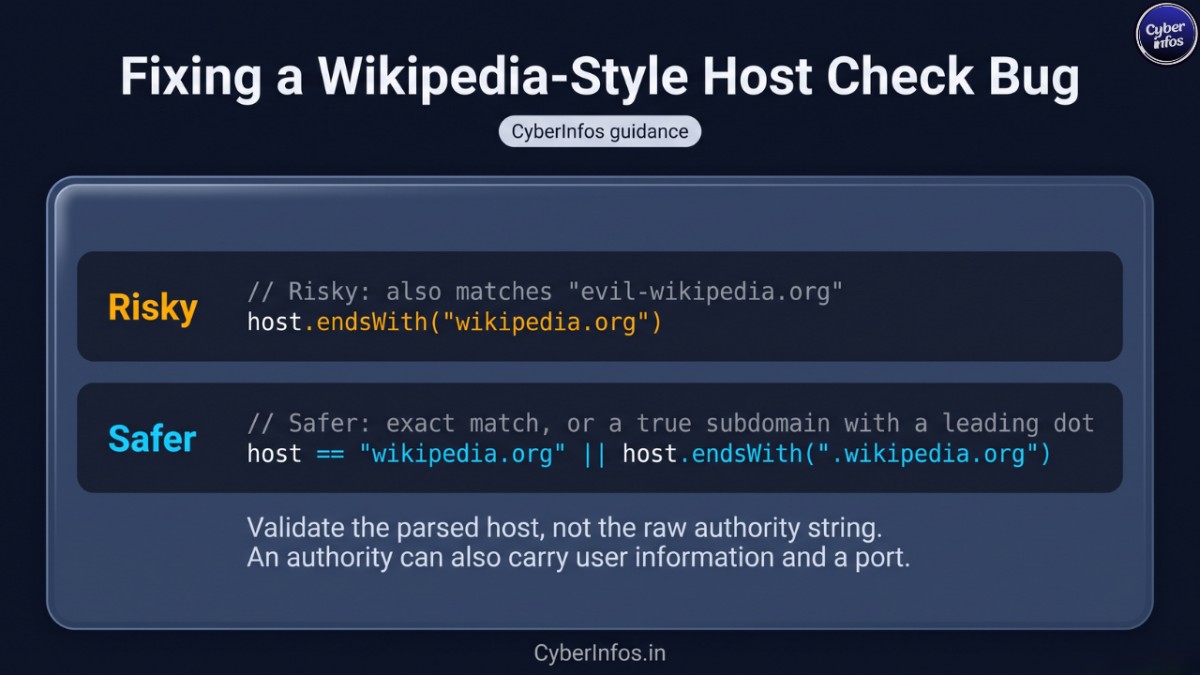Select the code line starting 'host == "wikipedia.org"'
The height and width of the screenshot is (675, 1200).
click(x=649, y=454)
